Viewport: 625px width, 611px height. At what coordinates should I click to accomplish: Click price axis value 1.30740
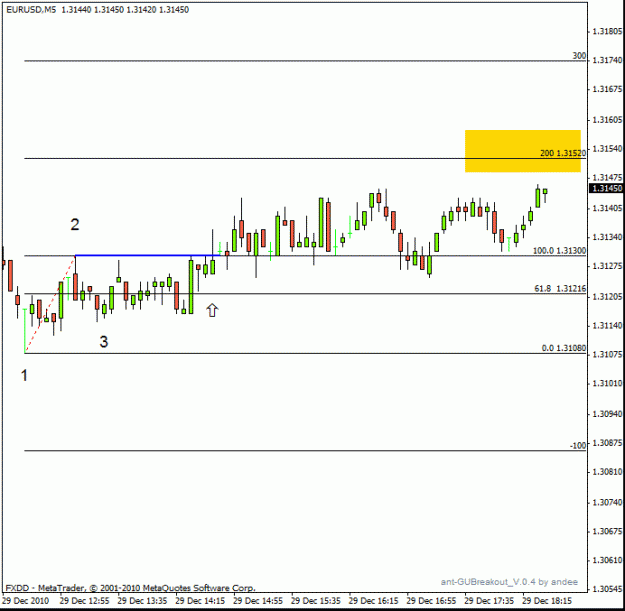click(607, 503)
